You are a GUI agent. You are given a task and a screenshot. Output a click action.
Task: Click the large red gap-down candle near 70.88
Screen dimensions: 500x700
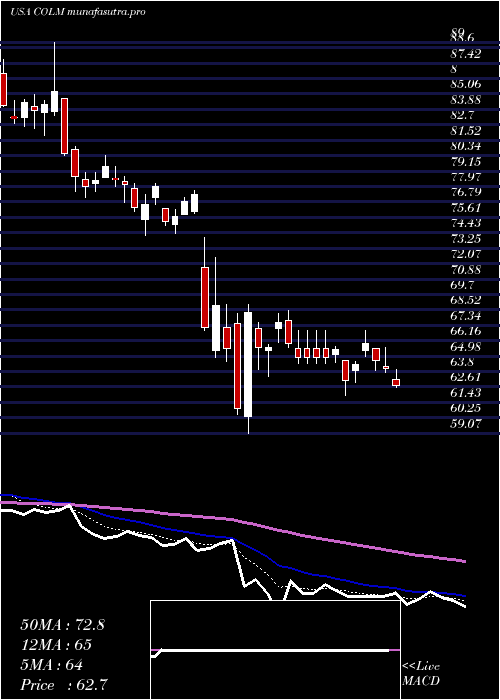204,297
